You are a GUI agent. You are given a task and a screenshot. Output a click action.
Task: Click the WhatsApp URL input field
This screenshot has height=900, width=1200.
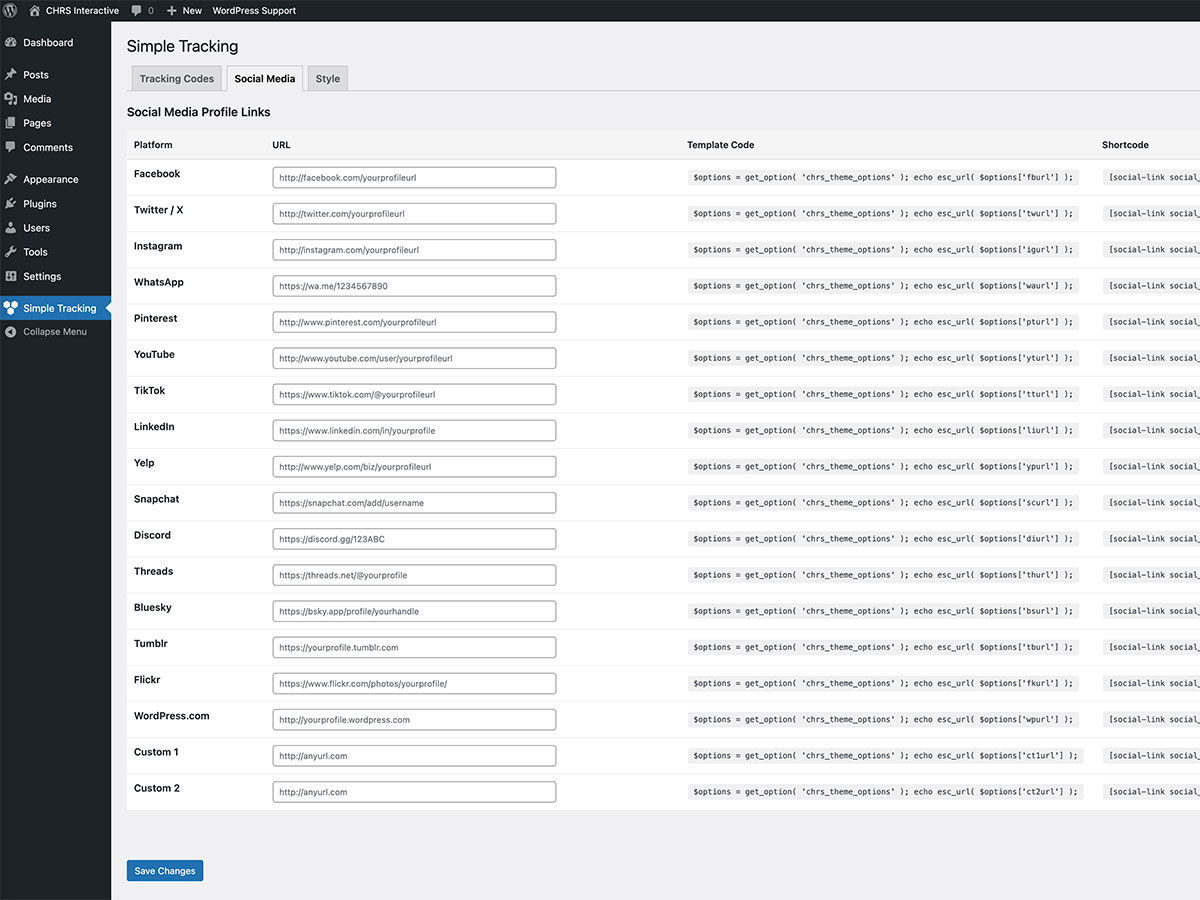pyautogui.click(x=414, y=285)
